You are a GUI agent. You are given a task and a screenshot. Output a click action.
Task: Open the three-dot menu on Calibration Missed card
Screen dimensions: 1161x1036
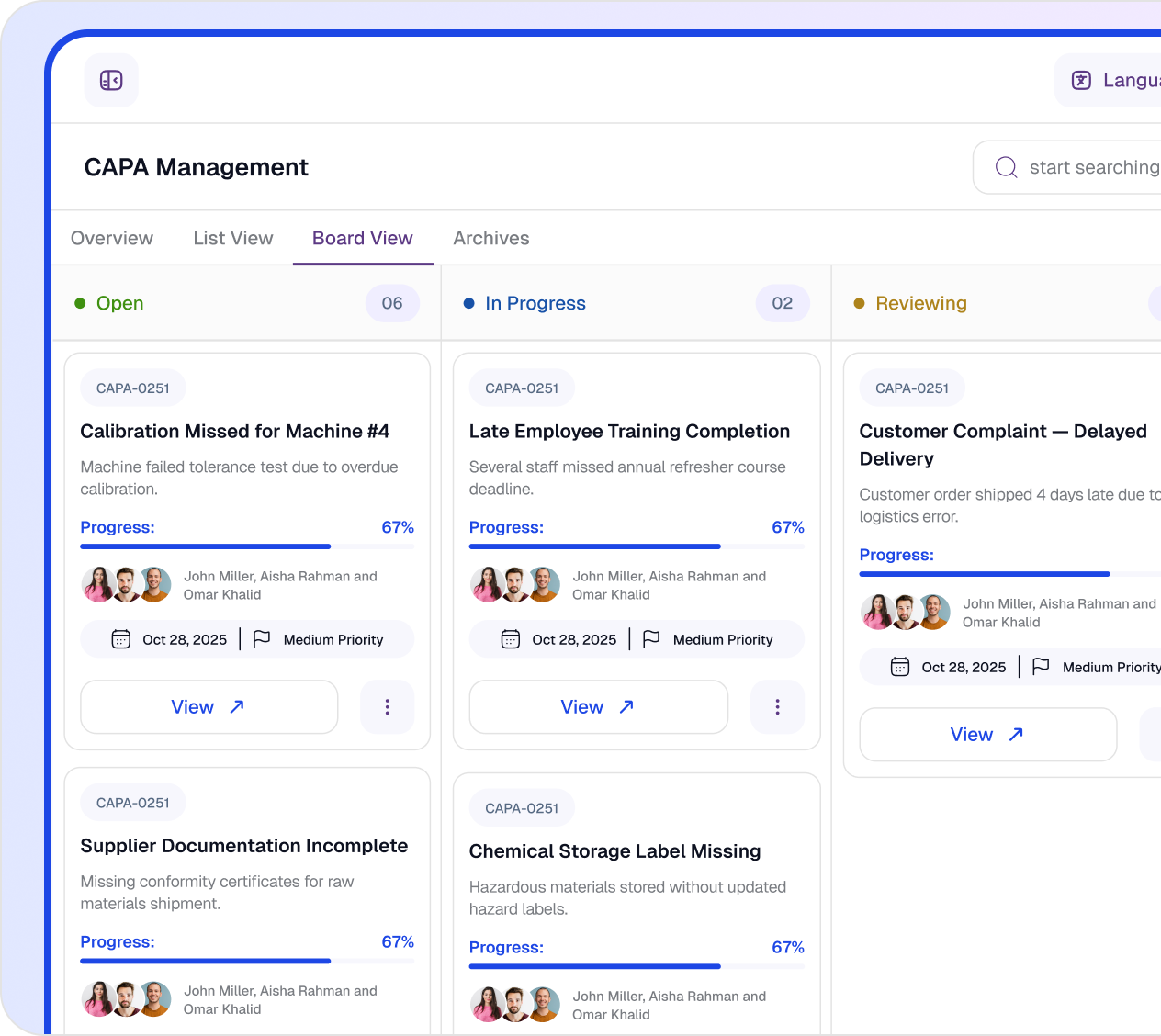pos(387,707)
